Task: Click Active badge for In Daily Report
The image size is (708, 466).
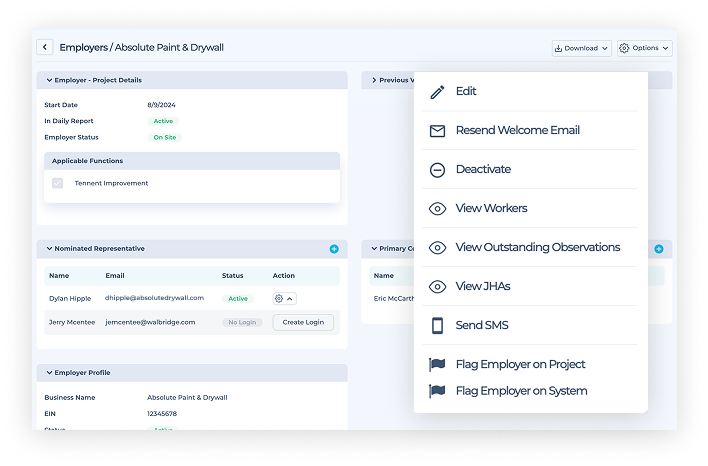Action: 163,121
